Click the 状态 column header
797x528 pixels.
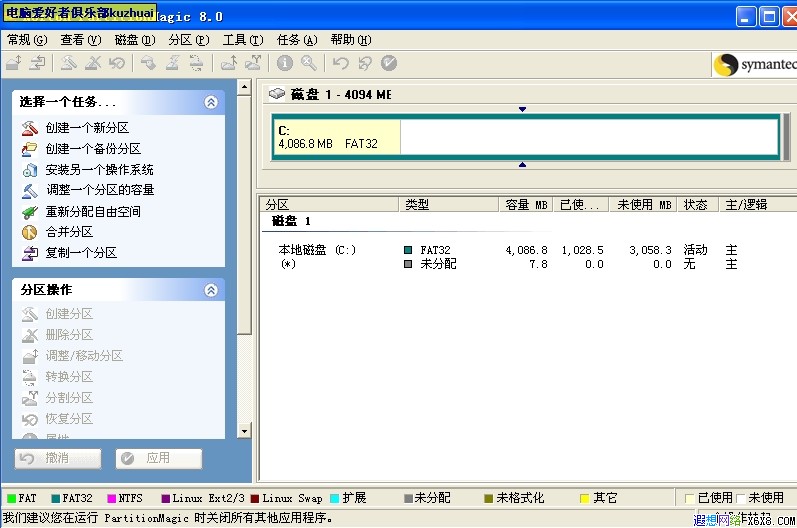pos(698,204)
